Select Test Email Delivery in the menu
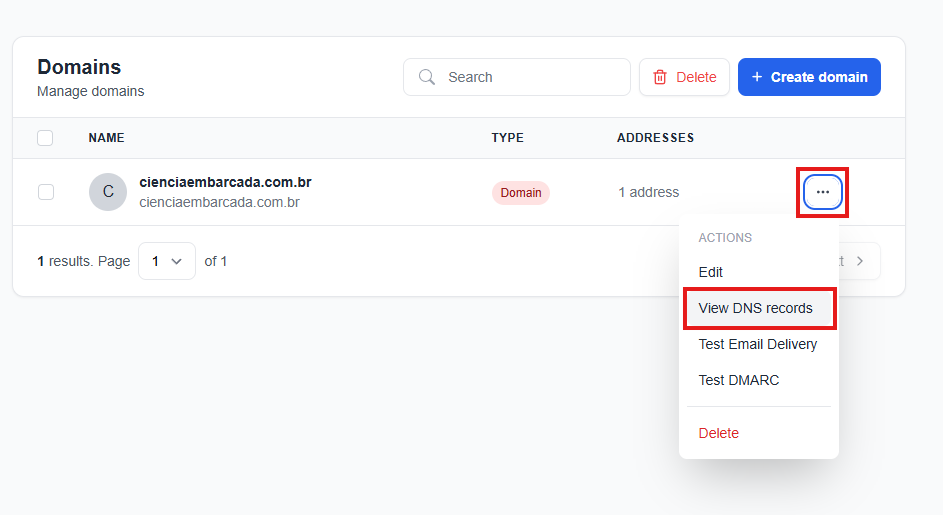Screen dimensions: 943x515 [758, 344]
